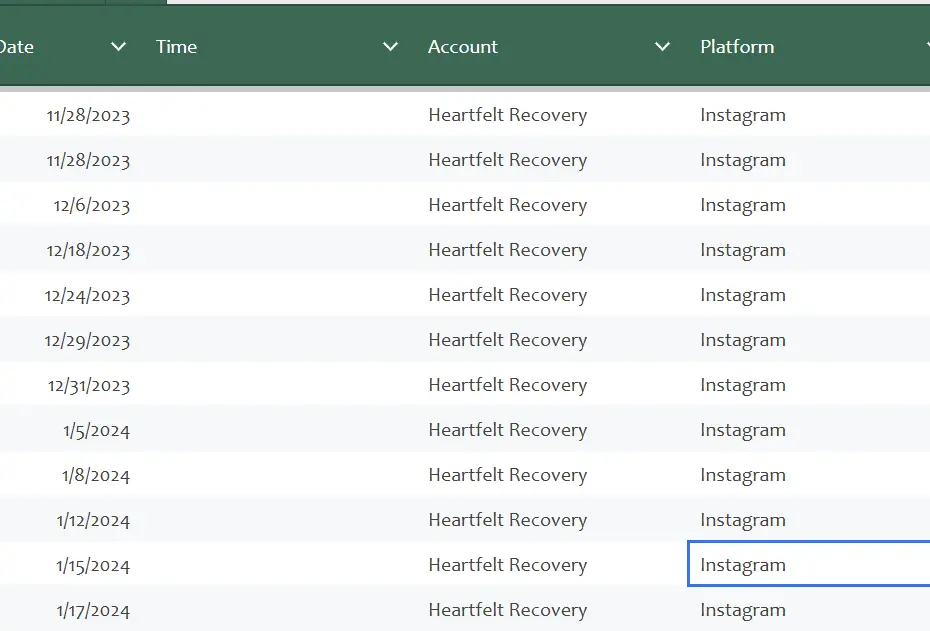The height and width of the screenshot is (631, 930).
Task: Select the 12/29/2023 date cell
Action: (87, 340)
